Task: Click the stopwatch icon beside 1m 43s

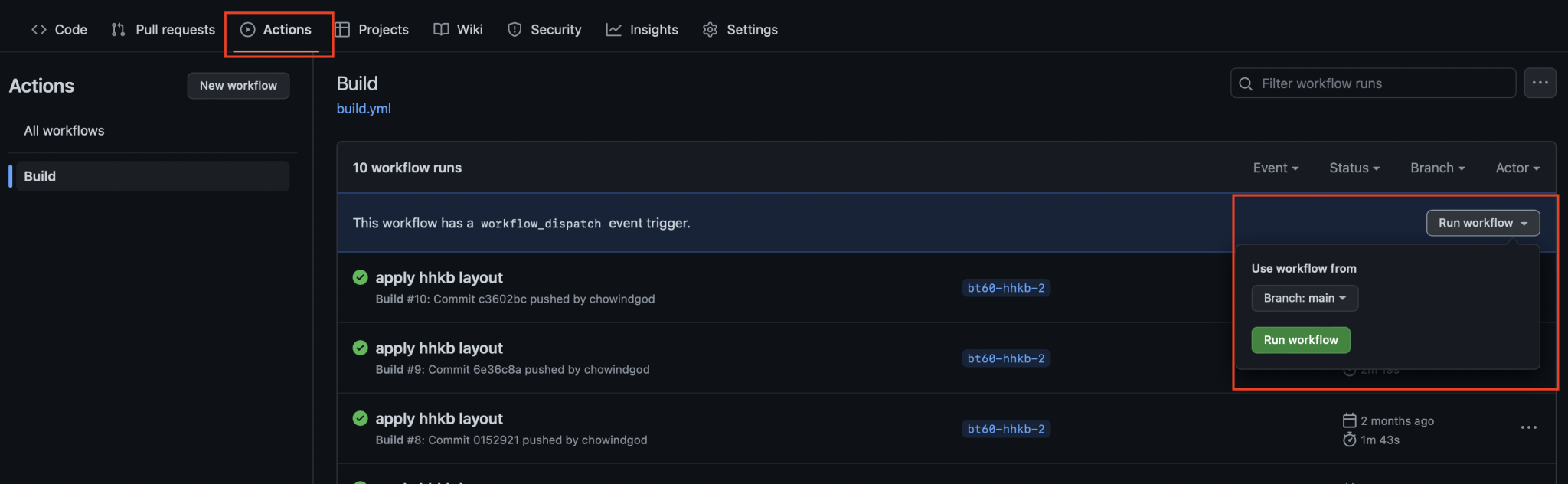Action: pos(1349,440)
